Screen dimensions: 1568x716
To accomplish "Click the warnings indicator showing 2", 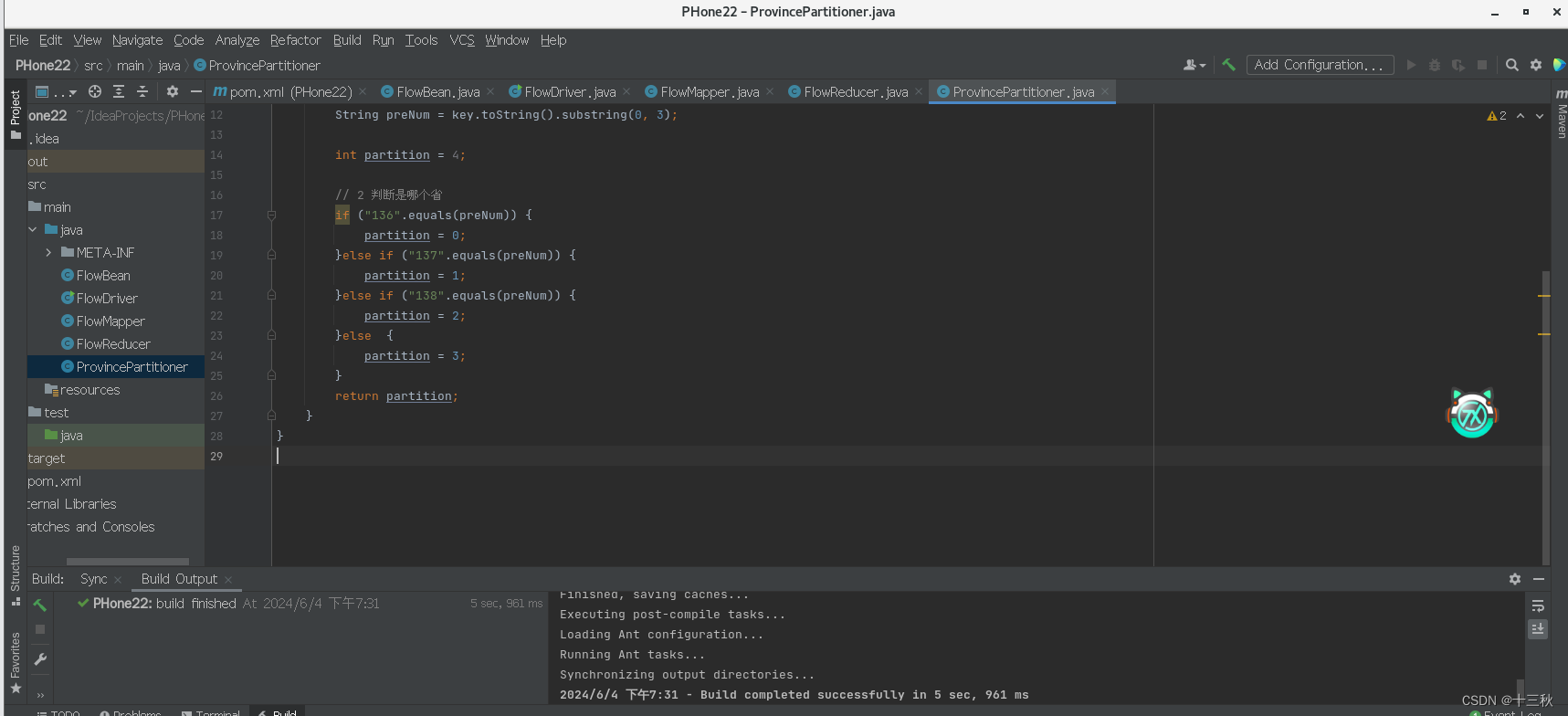I will [1497, 116].
